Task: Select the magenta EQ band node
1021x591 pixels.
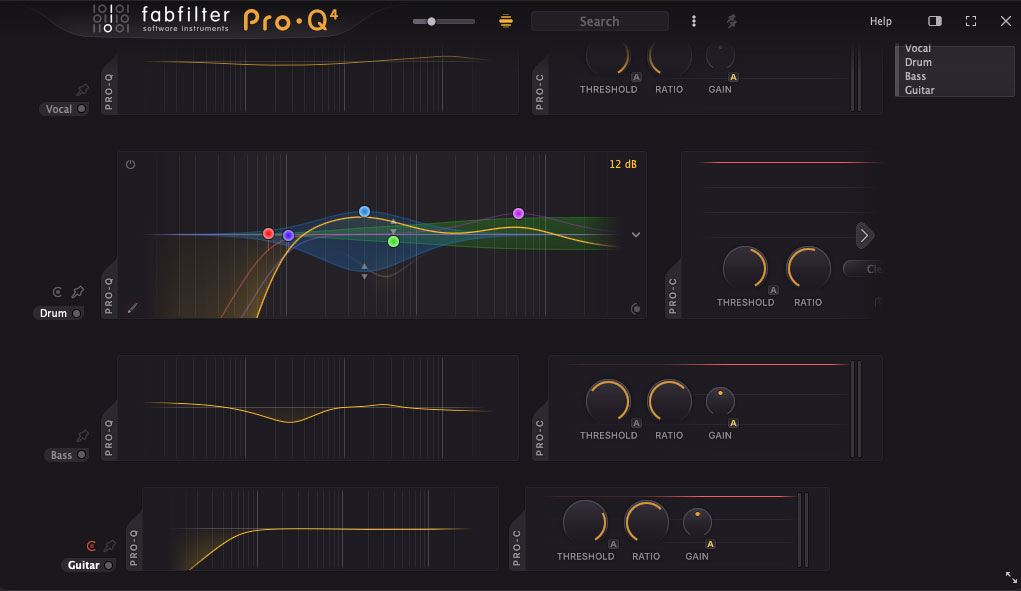Action: [518, 213]
